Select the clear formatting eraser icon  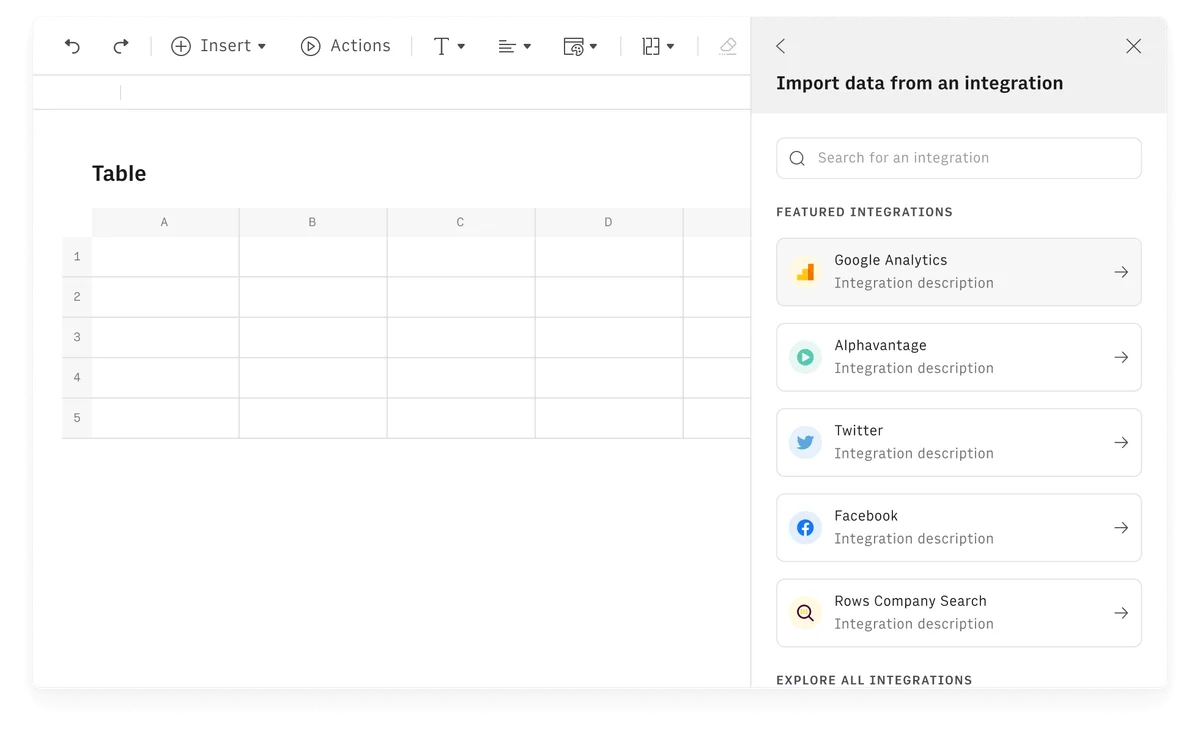[x=727, y=45]
